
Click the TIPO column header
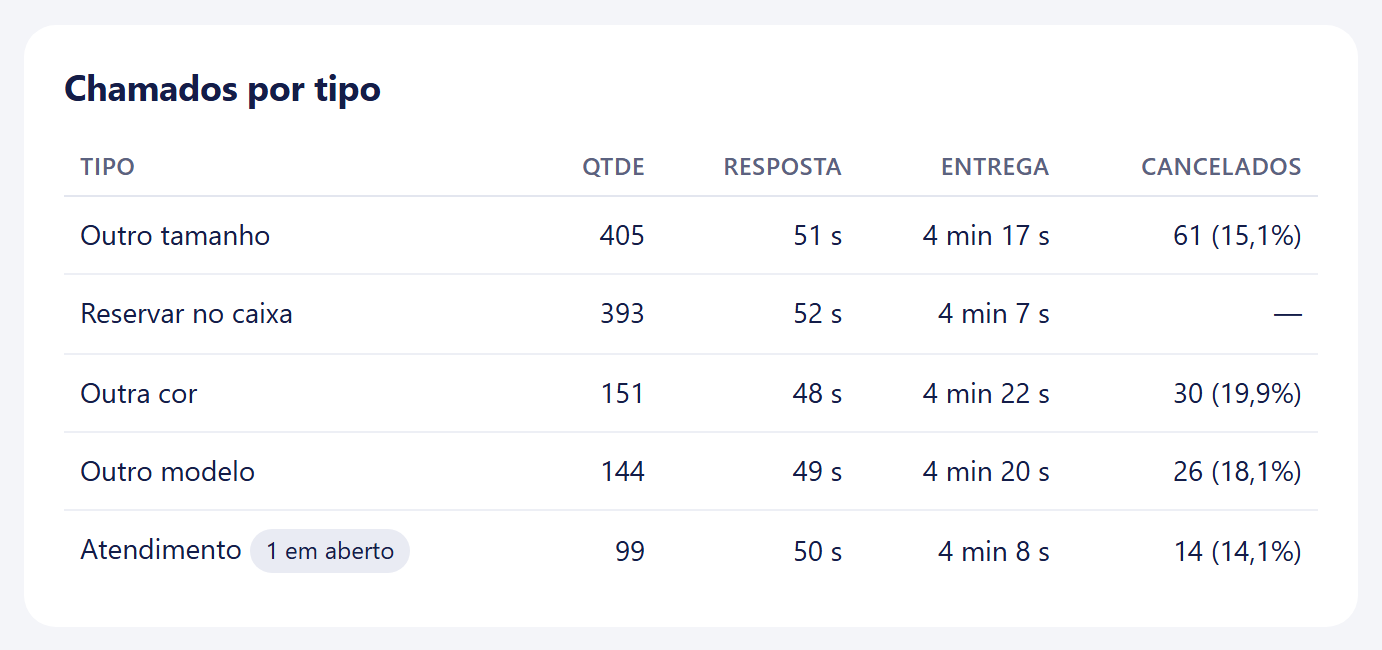coord(107,167)
